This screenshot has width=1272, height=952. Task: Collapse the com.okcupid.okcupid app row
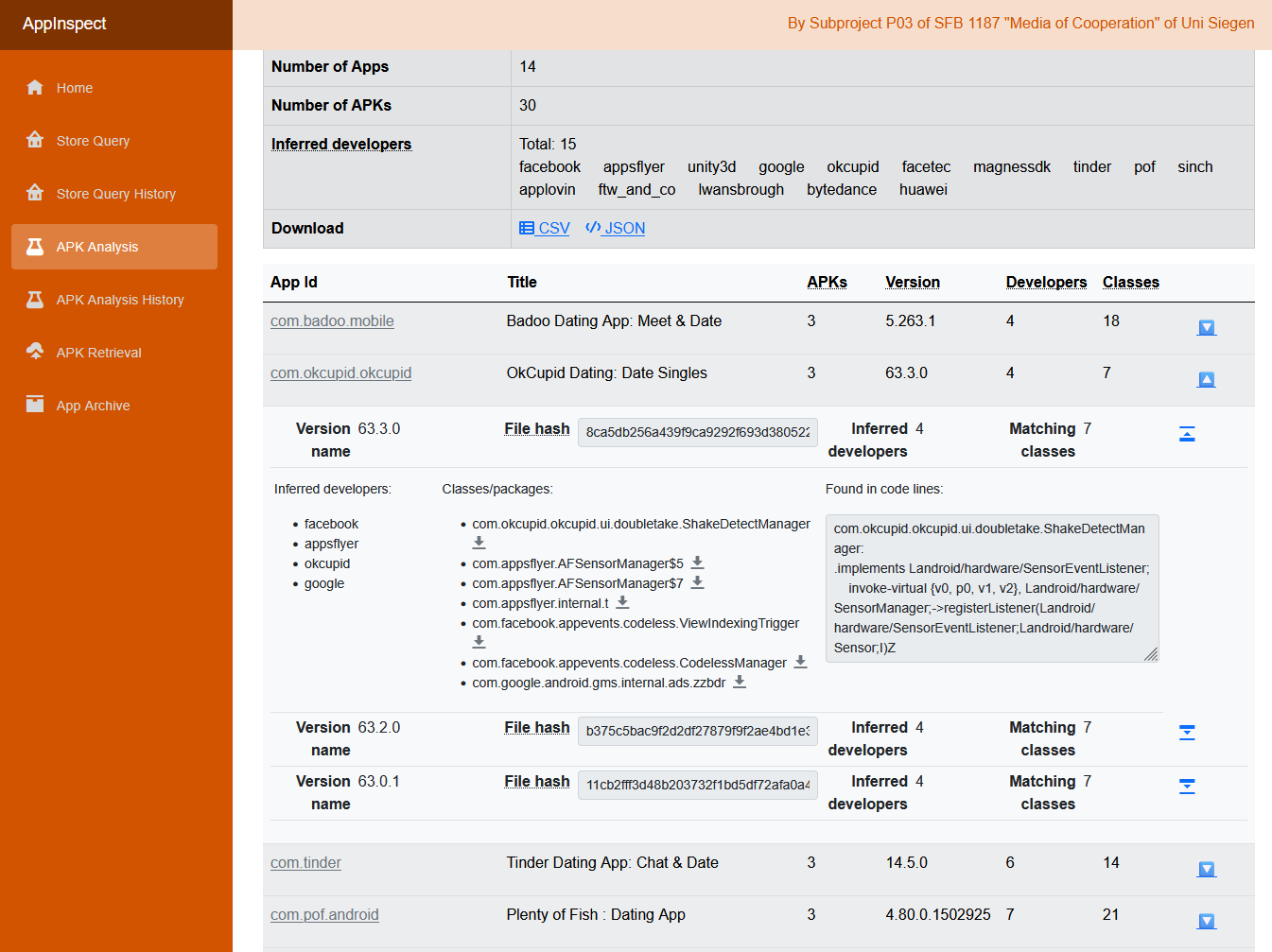(1207, 380)
